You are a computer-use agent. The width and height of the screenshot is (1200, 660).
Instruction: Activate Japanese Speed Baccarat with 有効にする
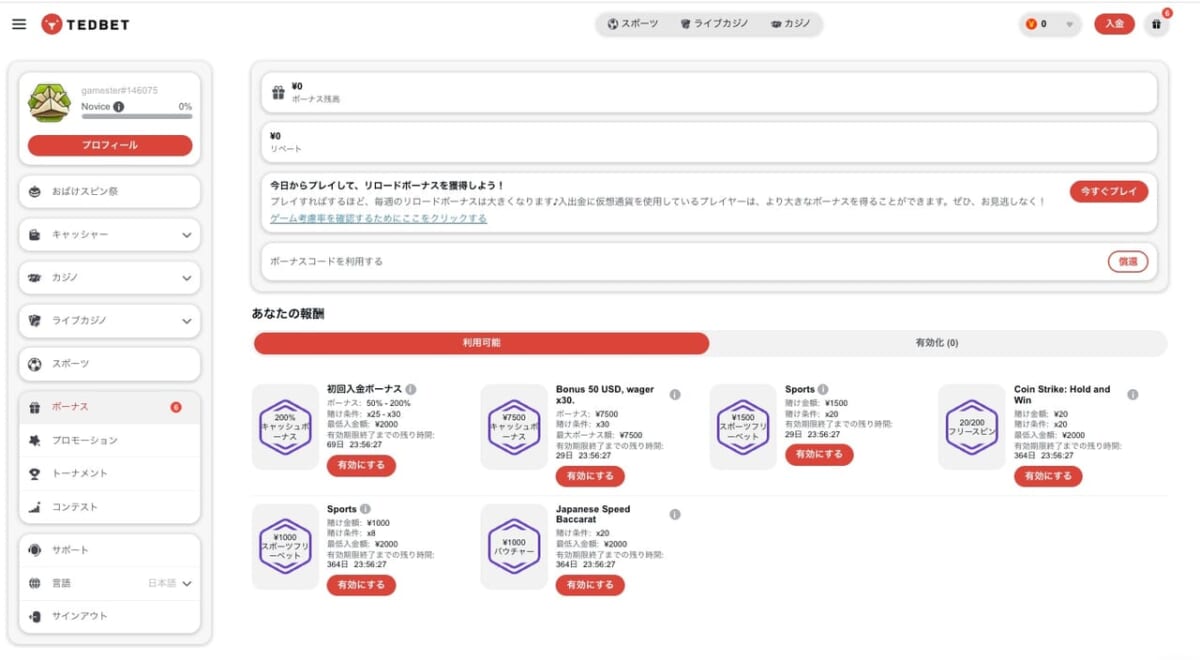coord(590,585)
